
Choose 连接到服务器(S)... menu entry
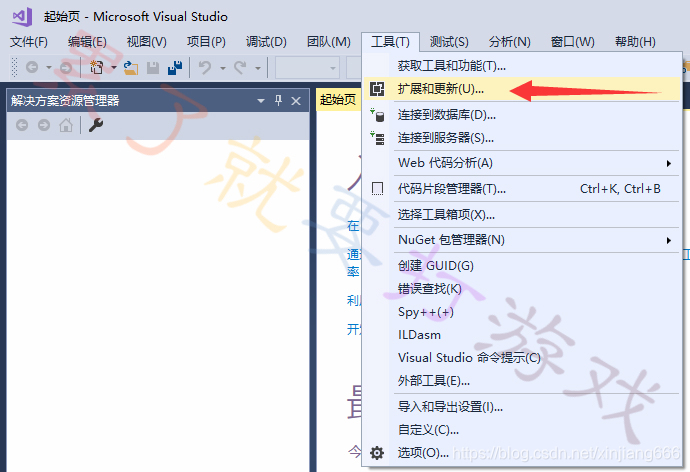click(x=522, y=138)
